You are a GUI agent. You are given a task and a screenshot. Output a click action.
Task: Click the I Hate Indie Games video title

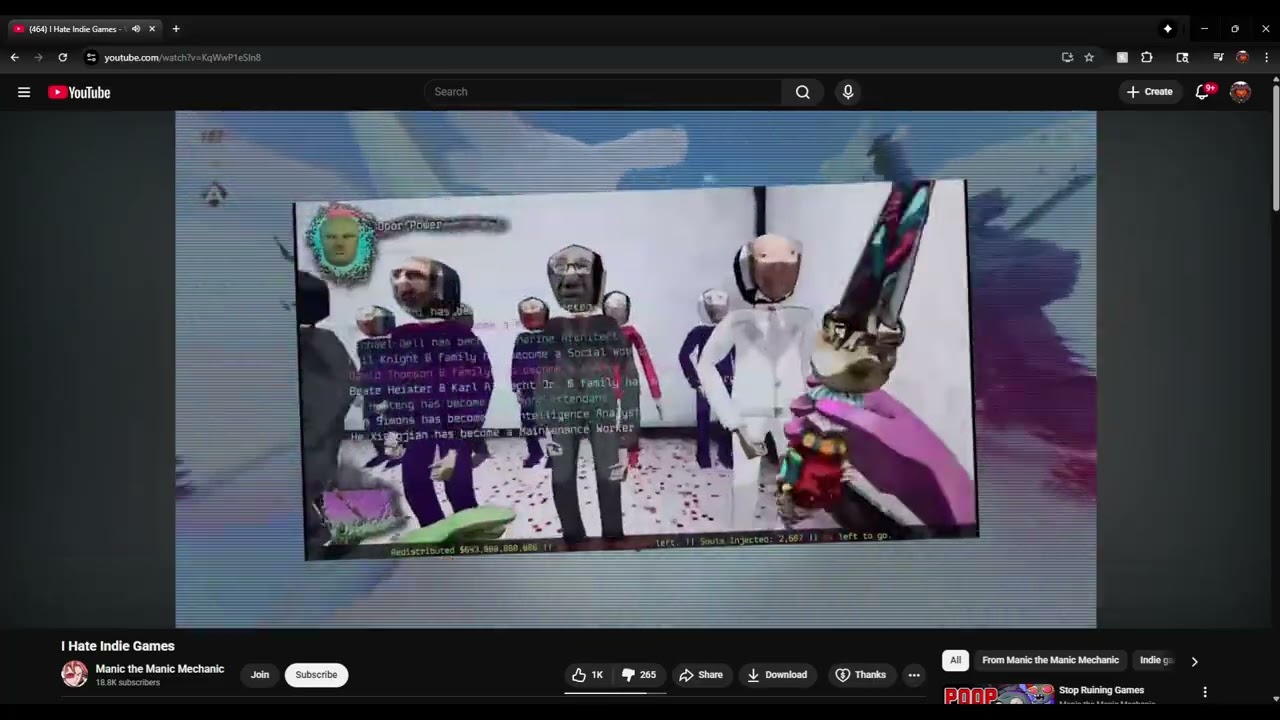(x=118, y=646)
